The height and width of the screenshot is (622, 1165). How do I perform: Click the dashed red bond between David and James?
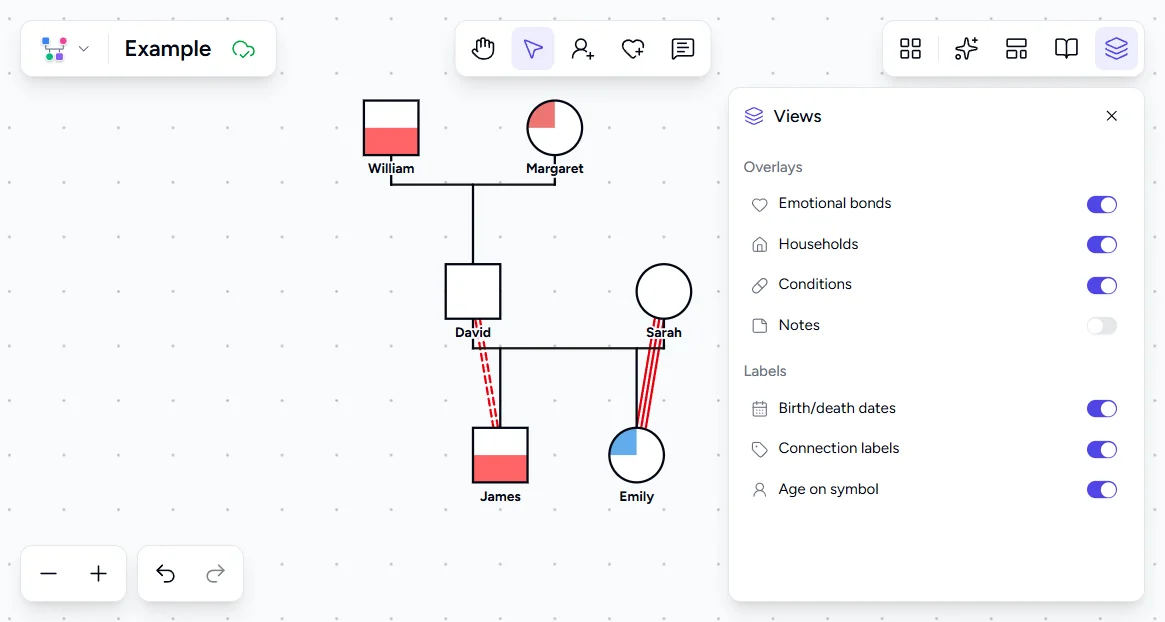[486, 373]
